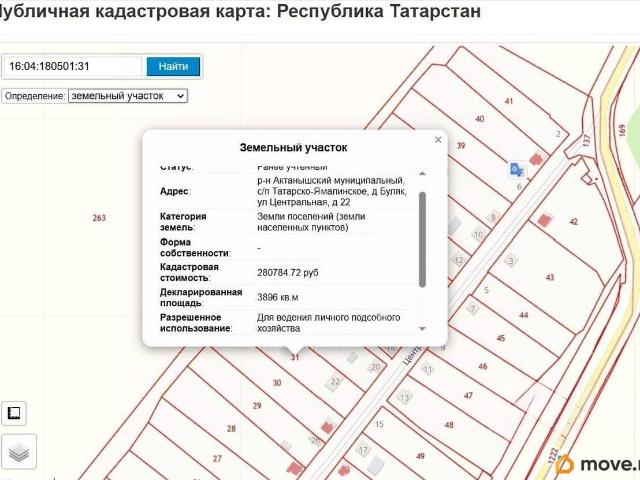Click the Земли поселений category value
This screenshot has height=480, width=640.
(311, 222)
